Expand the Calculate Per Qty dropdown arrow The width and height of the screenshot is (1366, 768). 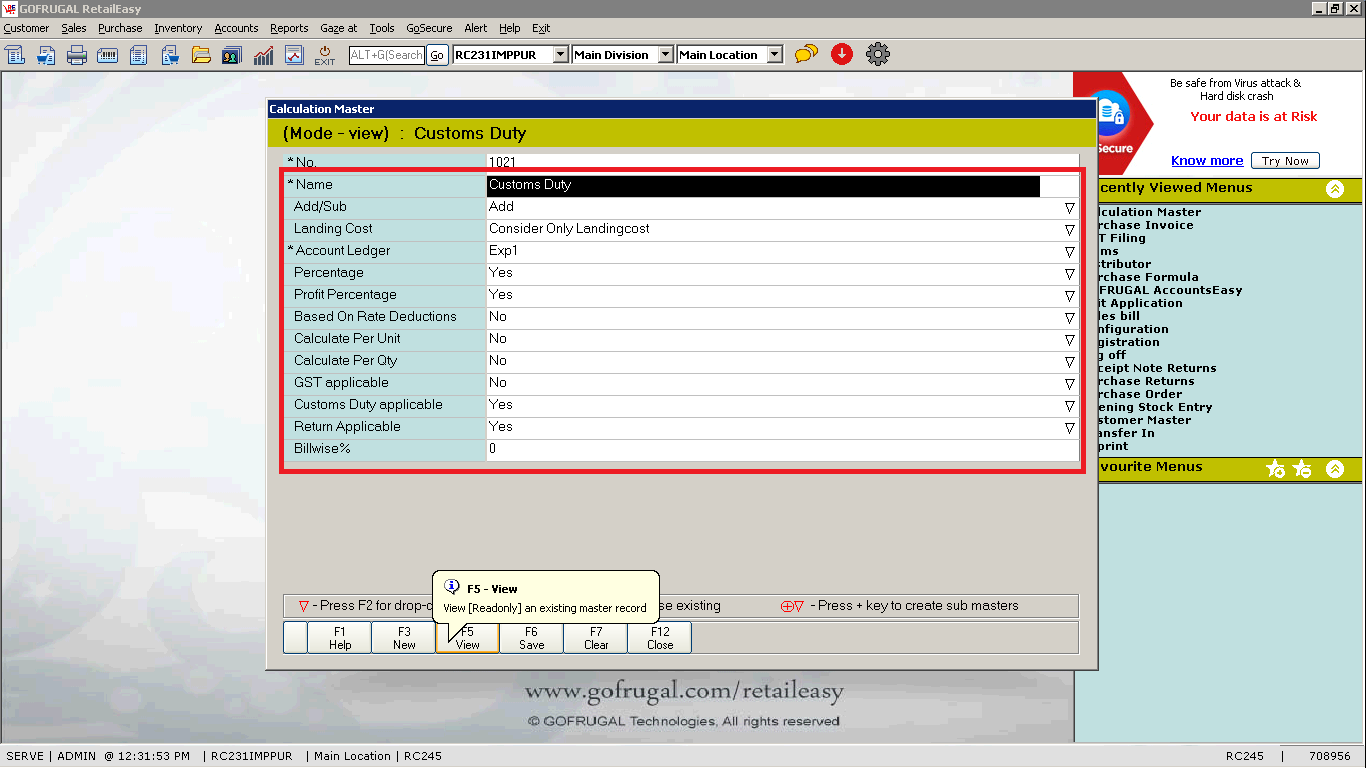[x=1069, y=361]
